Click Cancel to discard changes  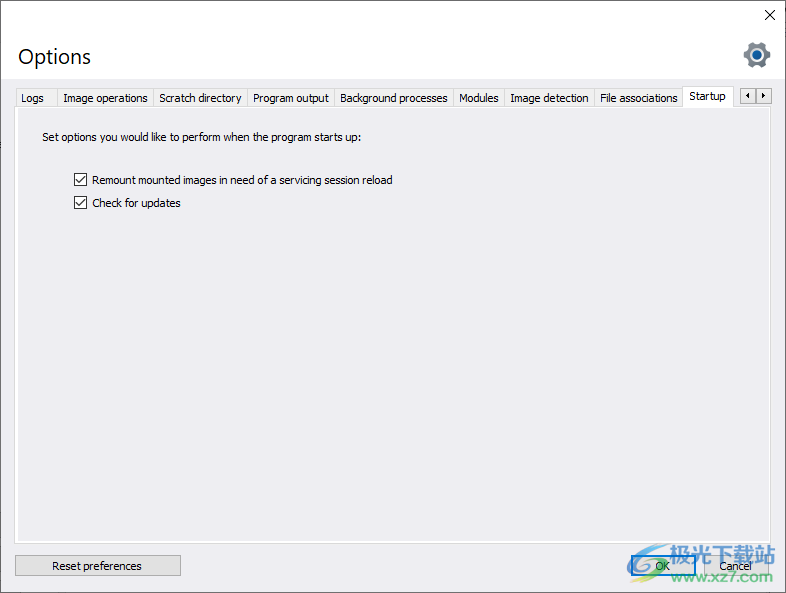tap(735, 566)
